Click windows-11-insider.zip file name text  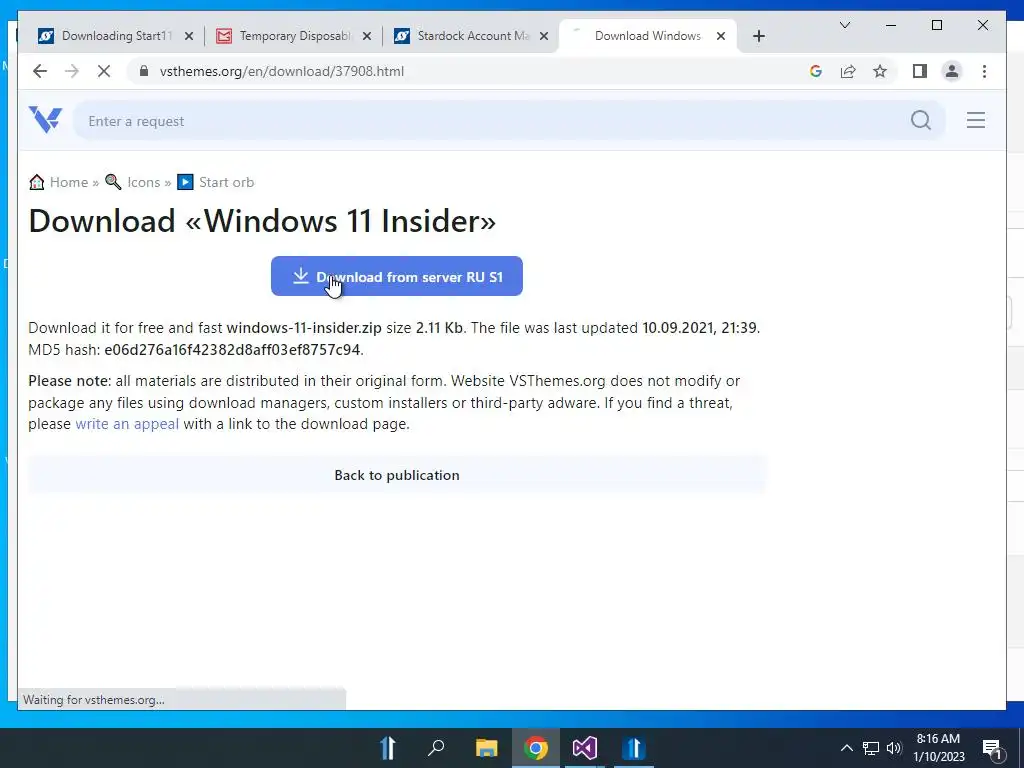304,328
